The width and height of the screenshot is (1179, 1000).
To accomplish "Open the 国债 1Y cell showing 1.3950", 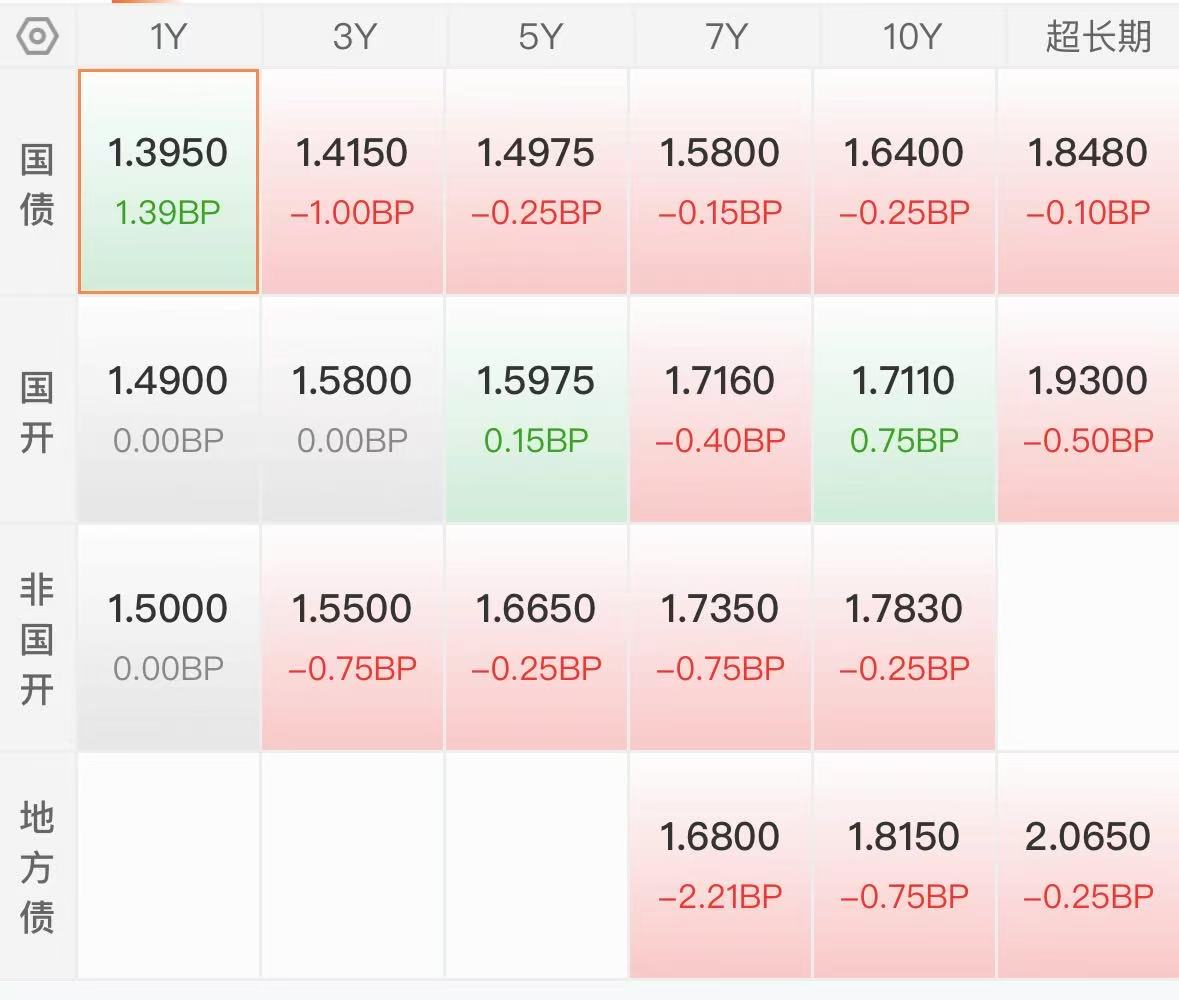I will click(x=168, y=181).
